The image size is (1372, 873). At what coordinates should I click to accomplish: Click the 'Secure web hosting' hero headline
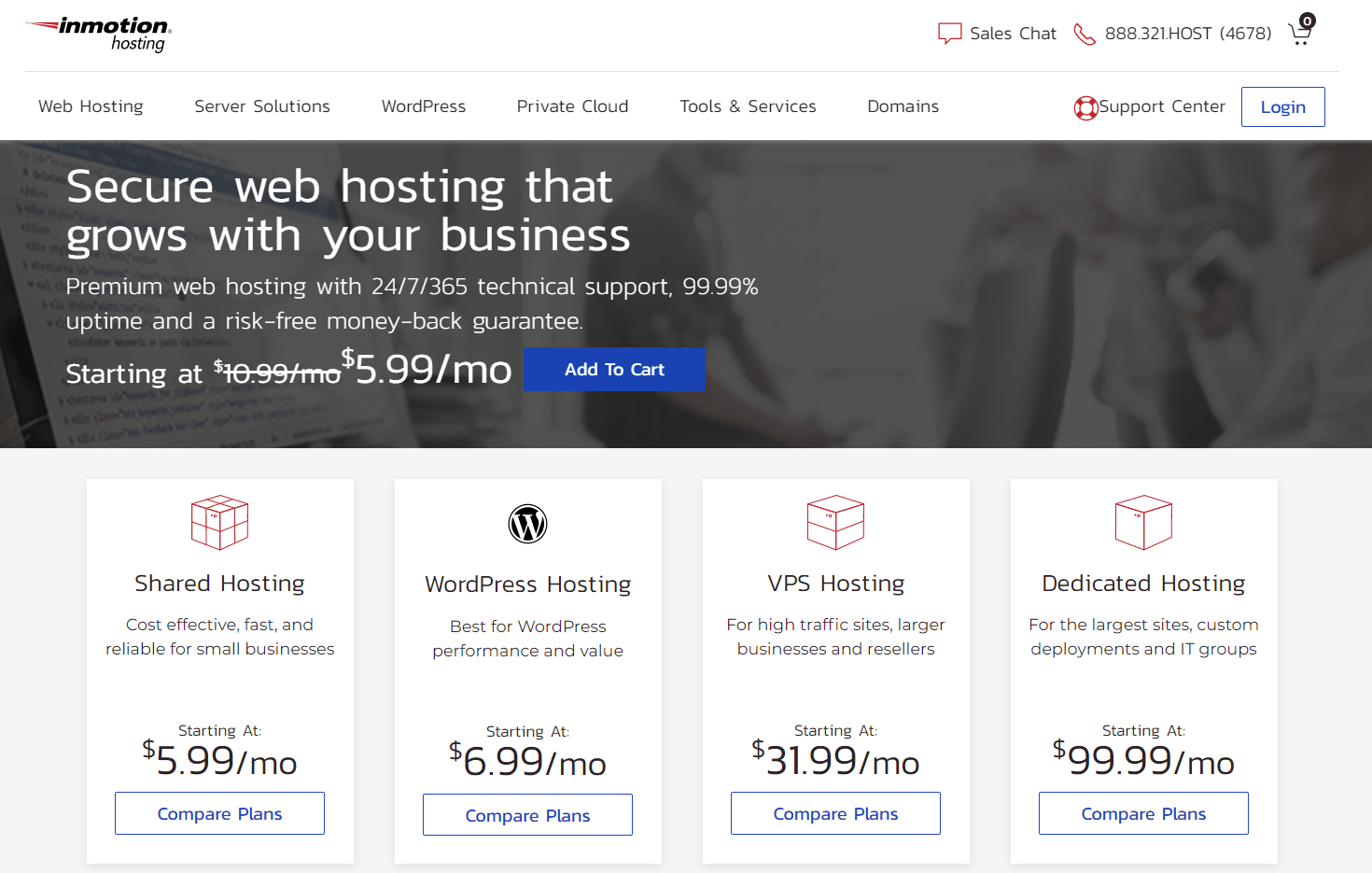pyautogui.click(x=348, y=211)
